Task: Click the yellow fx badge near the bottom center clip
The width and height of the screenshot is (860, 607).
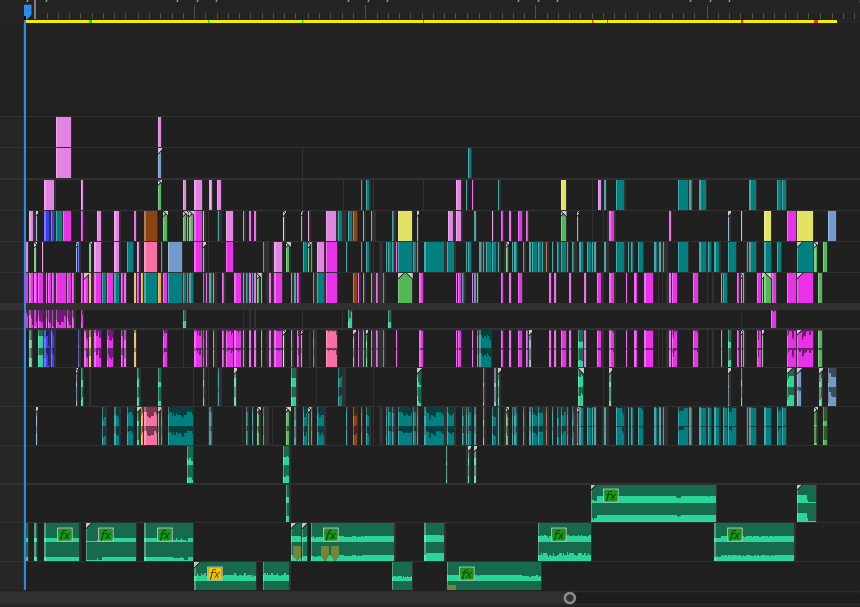Action: point(466,574)
